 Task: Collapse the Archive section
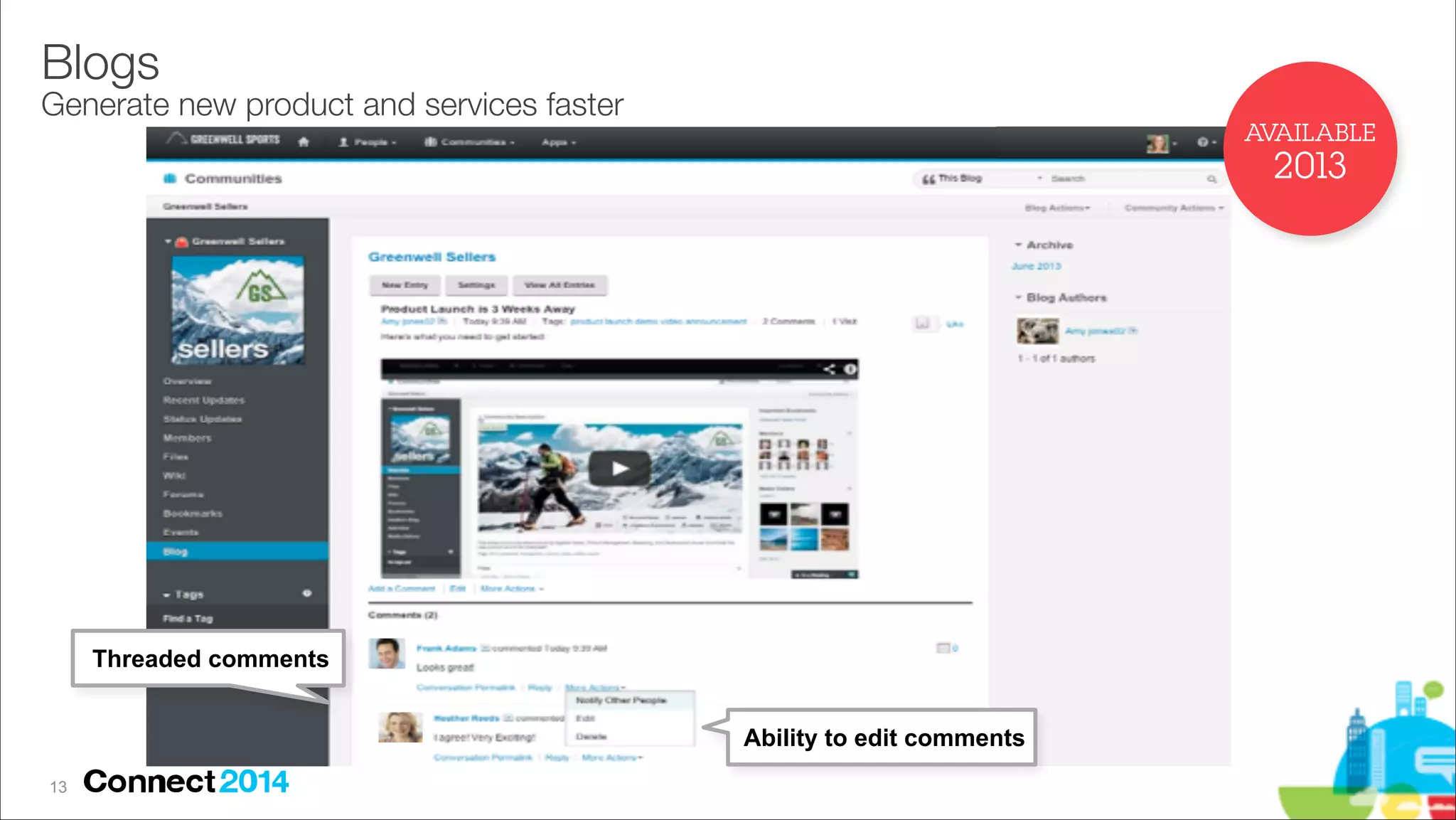[x=1018, y=245]
